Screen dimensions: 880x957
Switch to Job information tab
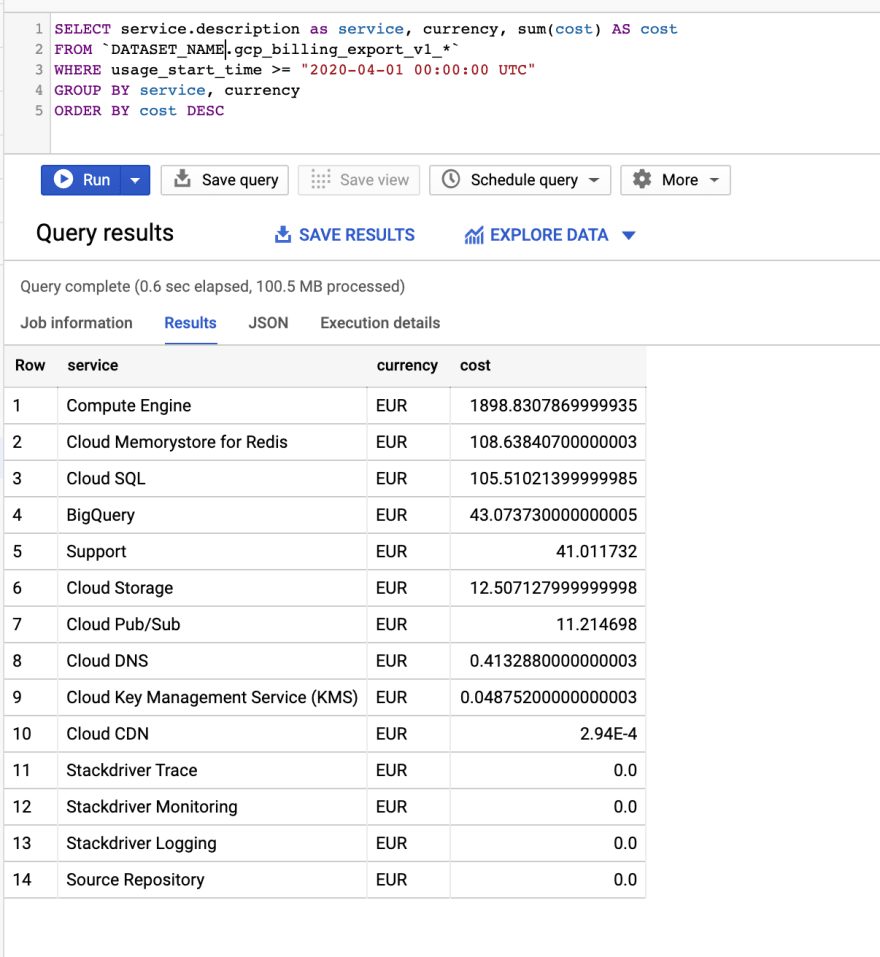[76, 323]
